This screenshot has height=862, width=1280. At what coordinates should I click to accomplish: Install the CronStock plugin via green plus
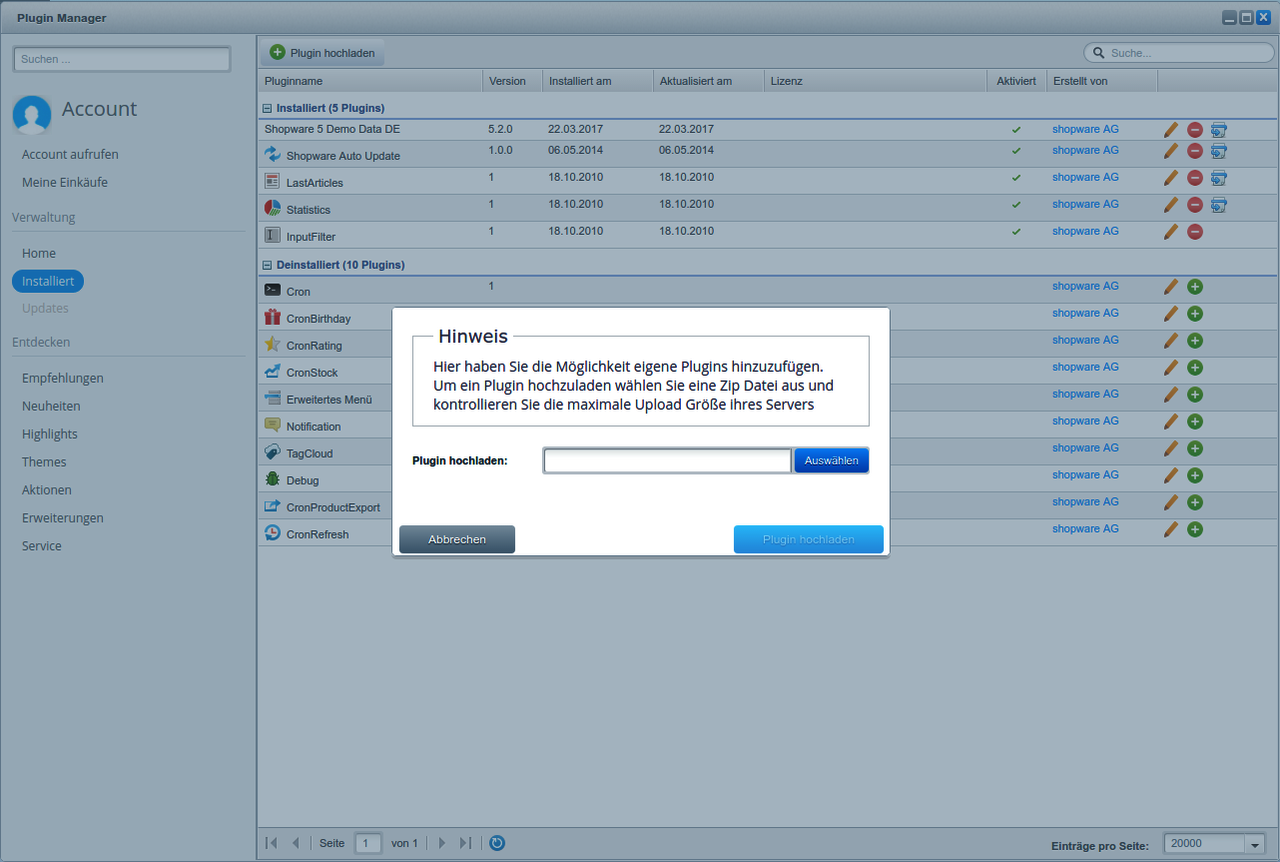[x=1194, y=368]
